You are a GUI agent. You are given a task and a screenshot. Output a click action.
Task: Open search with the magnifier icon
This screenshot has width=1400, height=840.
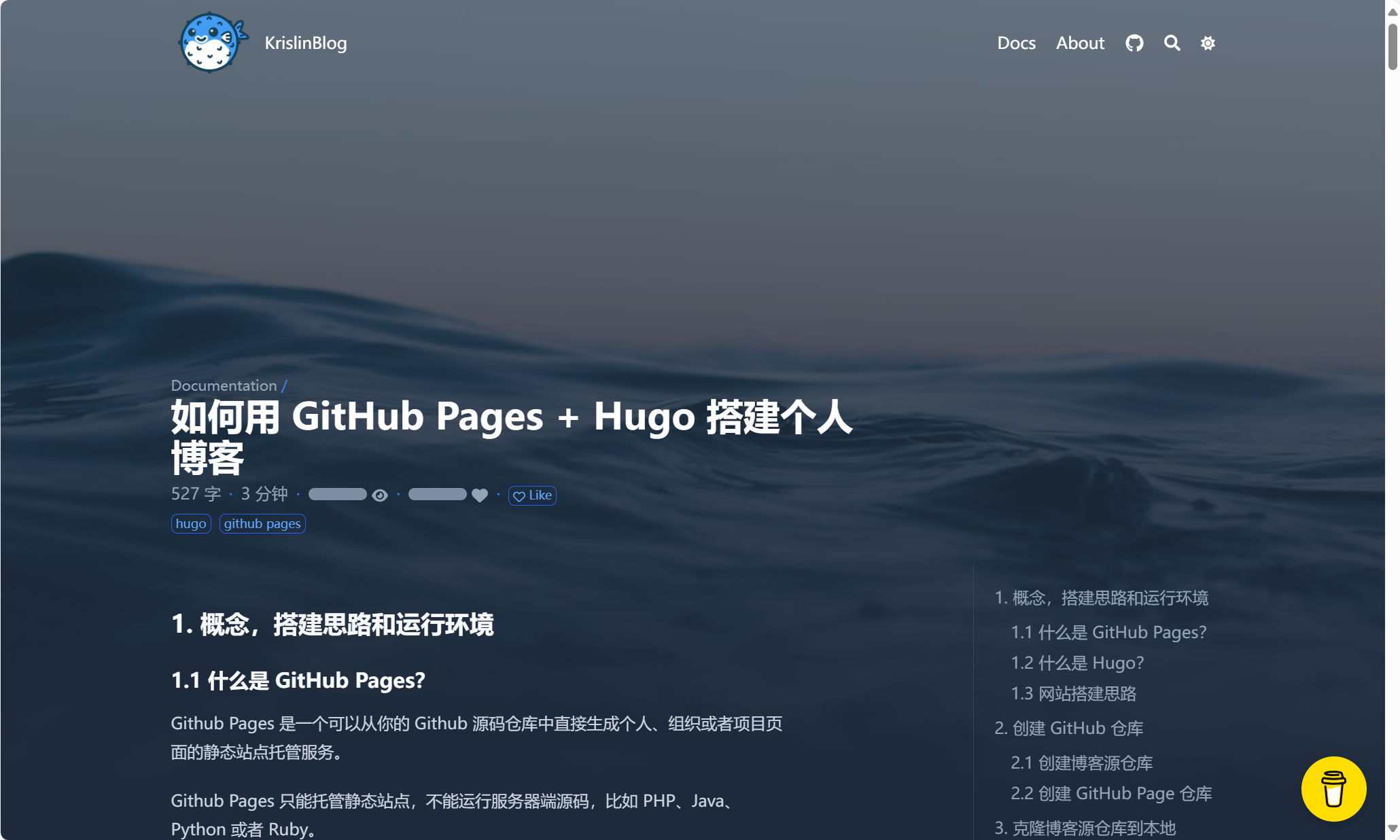tap(1172, 43)
